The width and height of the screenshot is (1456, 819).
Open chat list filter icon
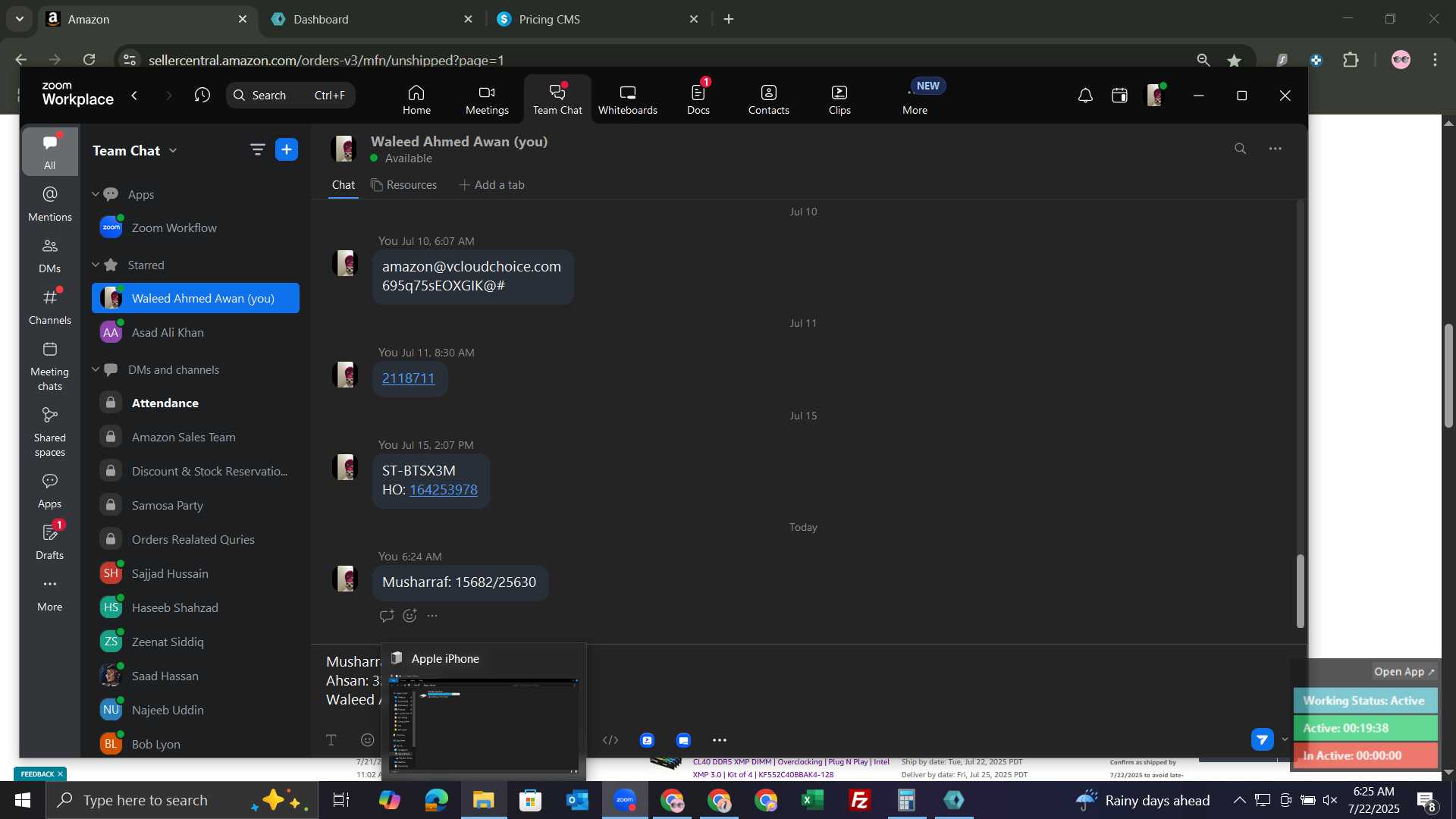point(258,149)
